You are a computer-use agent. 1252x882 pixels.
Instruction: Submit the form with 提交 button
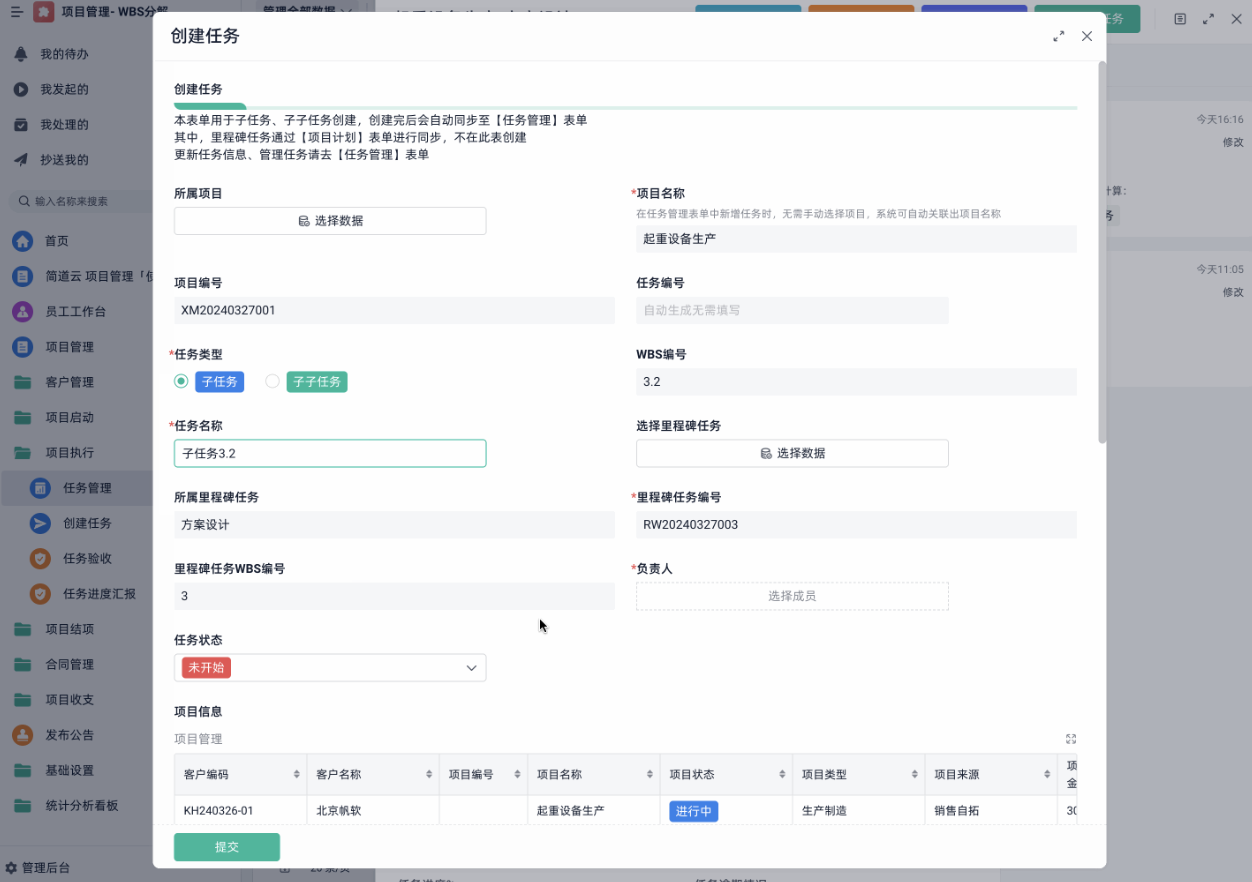point(227,847)
